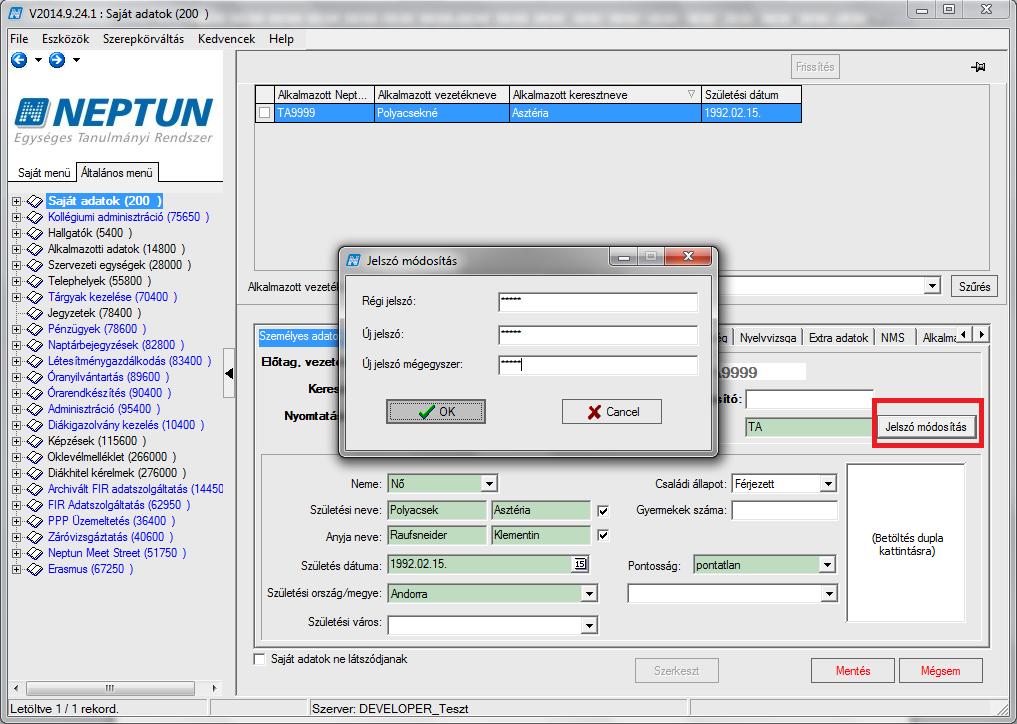Open the Családi állapot dropdown
Screen dimensions: 1017x724
(x=828, y=484)
